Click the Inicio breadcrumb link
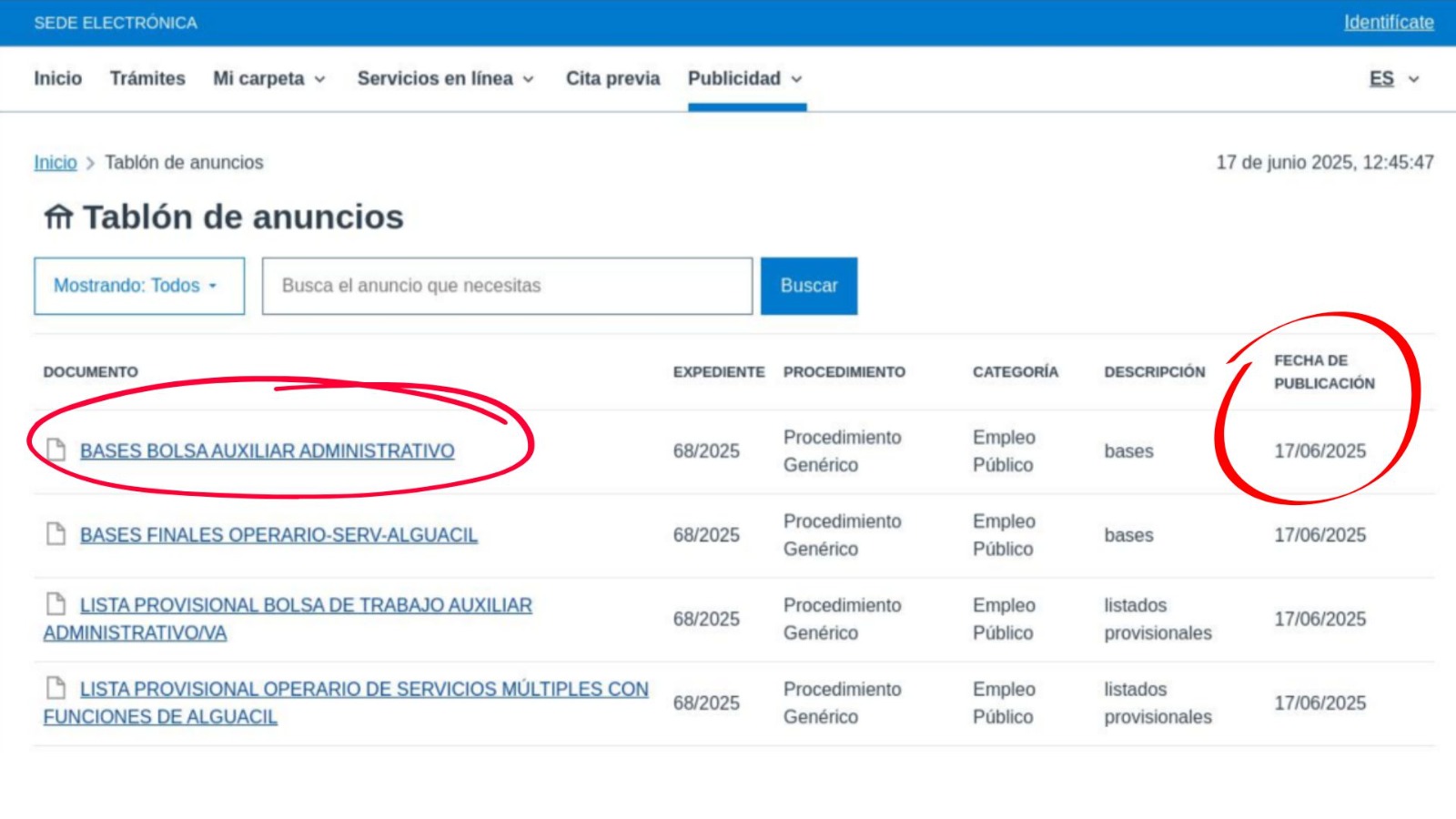Image resolution: width=1456 pixels, height=819 pixels. [x=56, y=163]
